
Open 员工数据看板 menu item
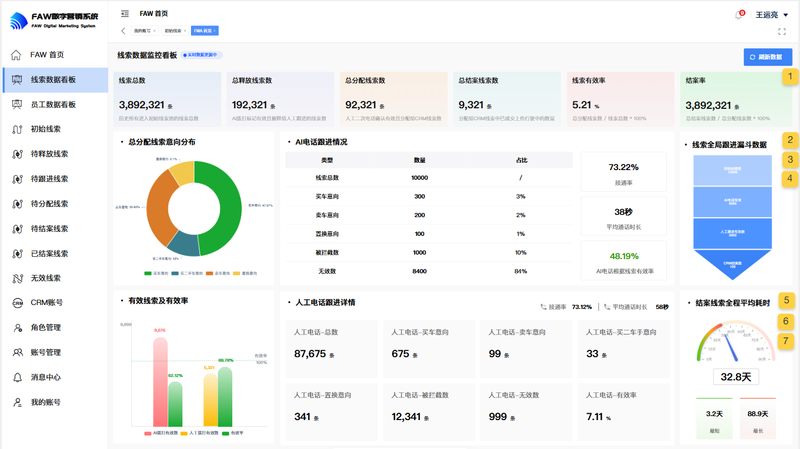55,105
